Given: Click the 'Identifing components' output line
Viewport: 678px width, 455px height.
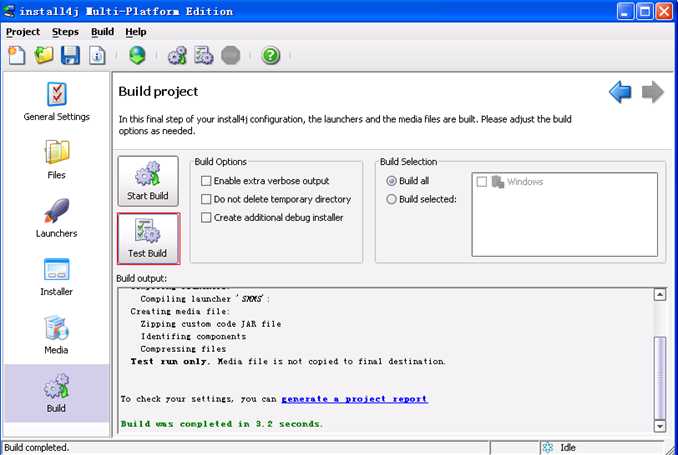Looking at the screenshot, I should tap(193, 336).
